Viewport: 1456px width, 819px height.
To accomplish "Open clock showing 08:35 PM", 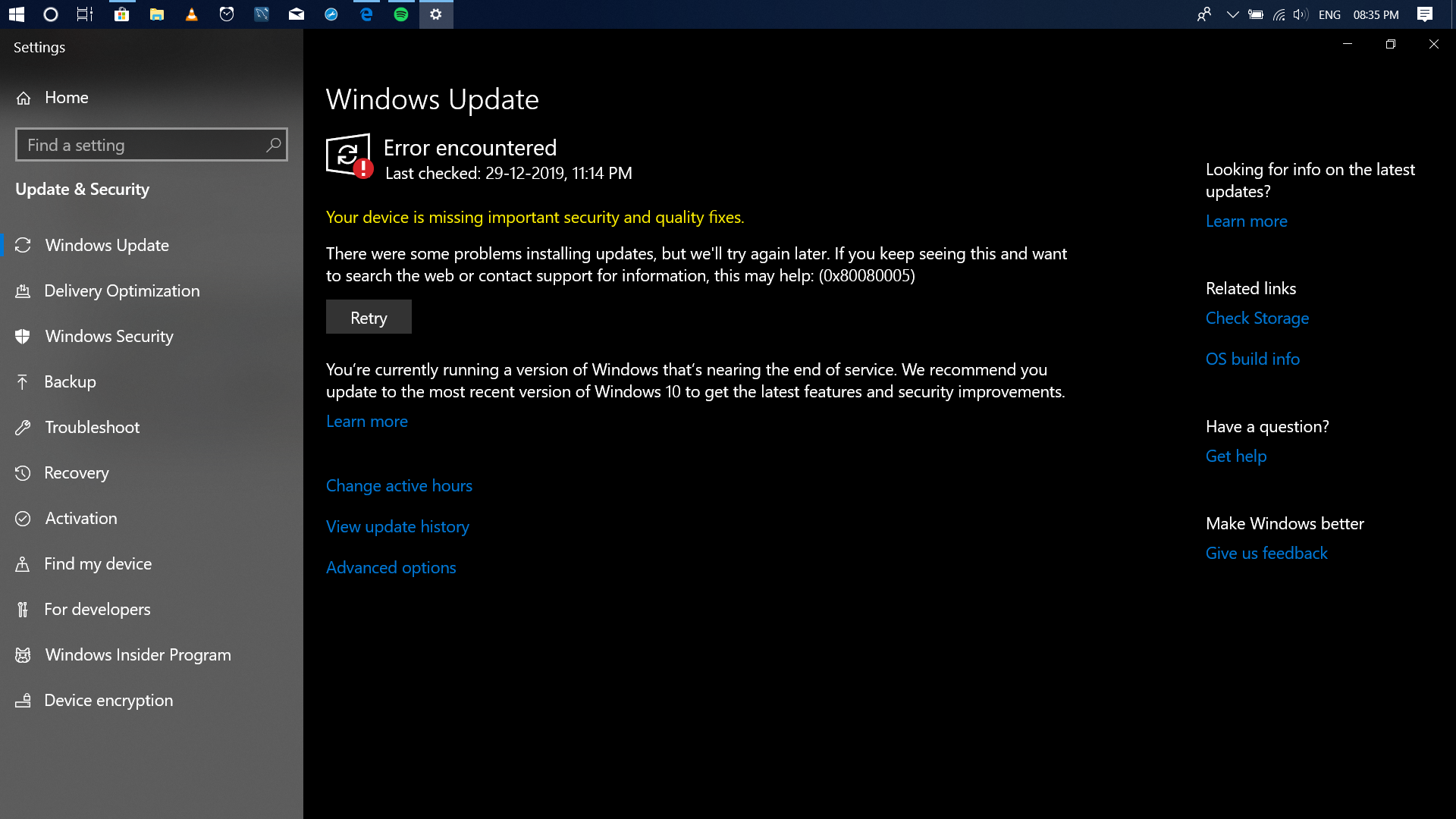I will (1376, 14).
